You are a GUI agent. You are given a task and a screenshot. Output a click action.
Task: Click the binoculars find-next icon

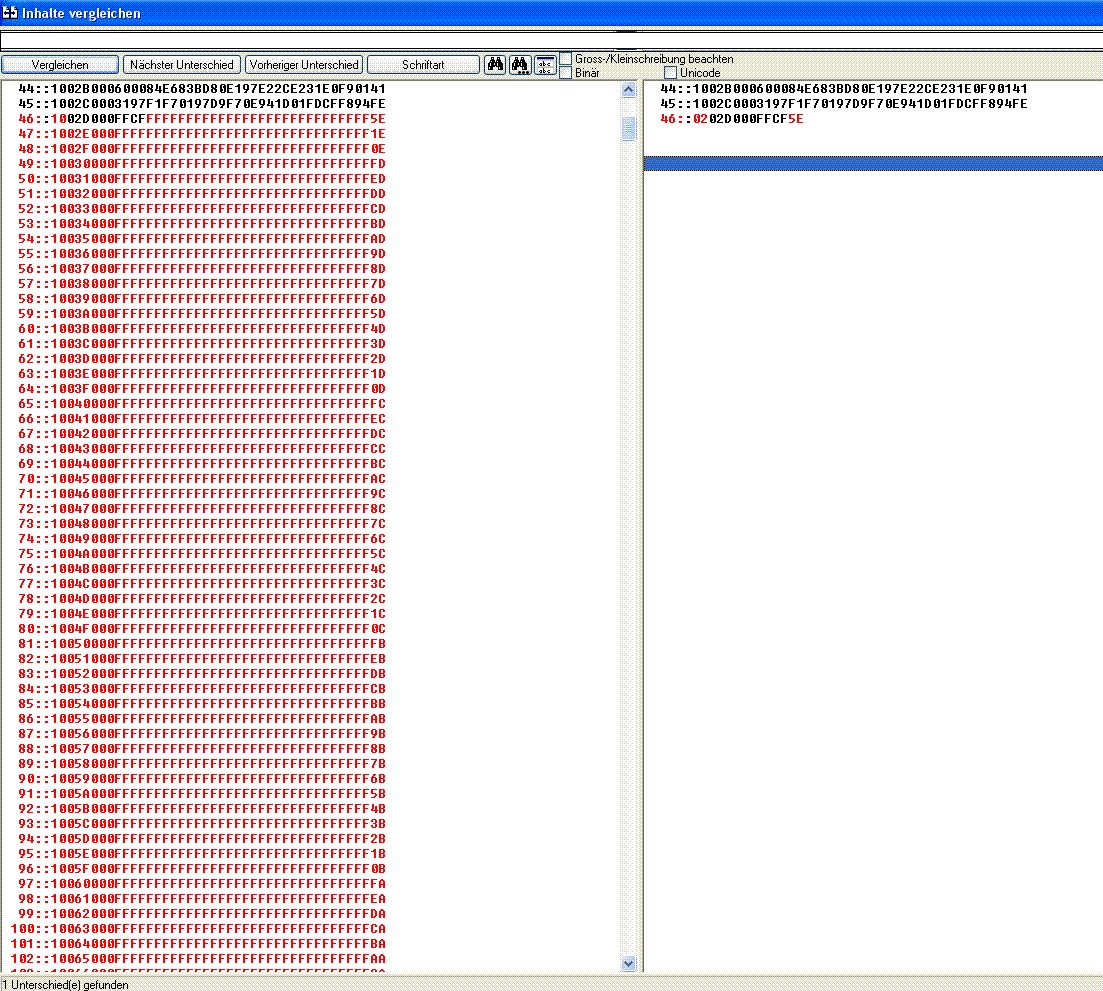click(x=520, y=65)
